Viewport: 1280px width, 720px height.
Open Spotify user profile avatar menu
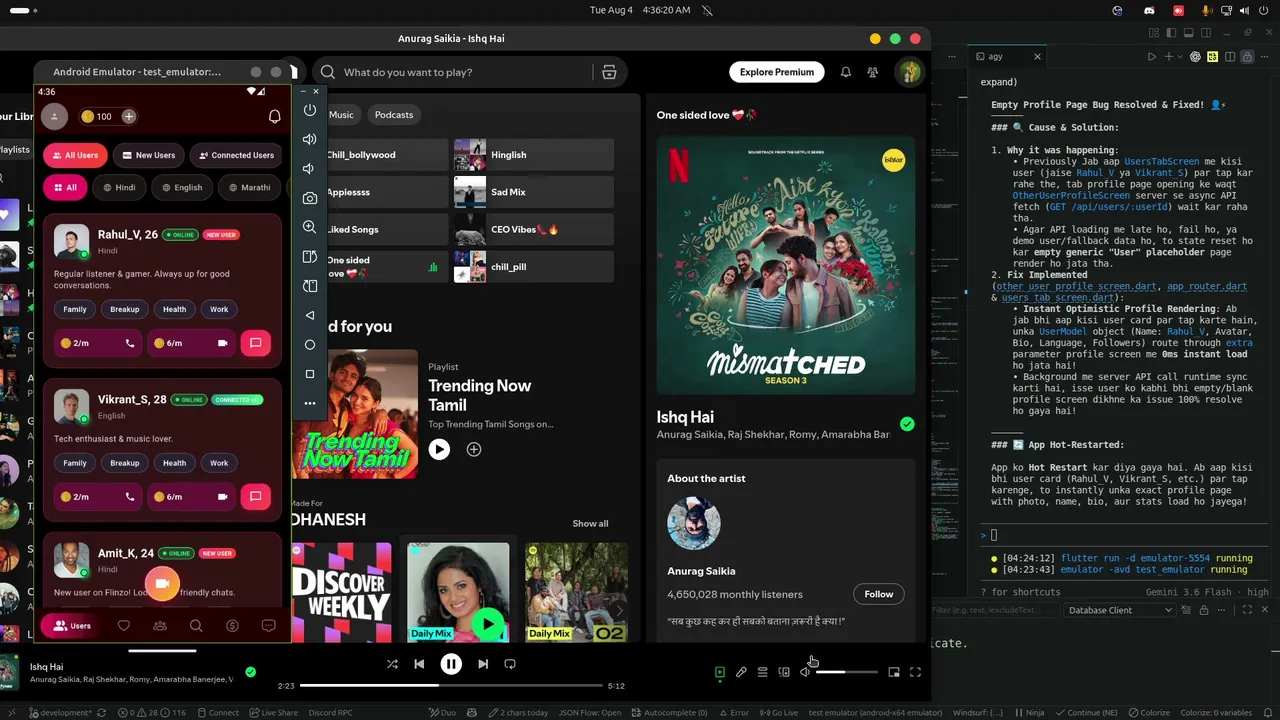(x=909, y=72)
